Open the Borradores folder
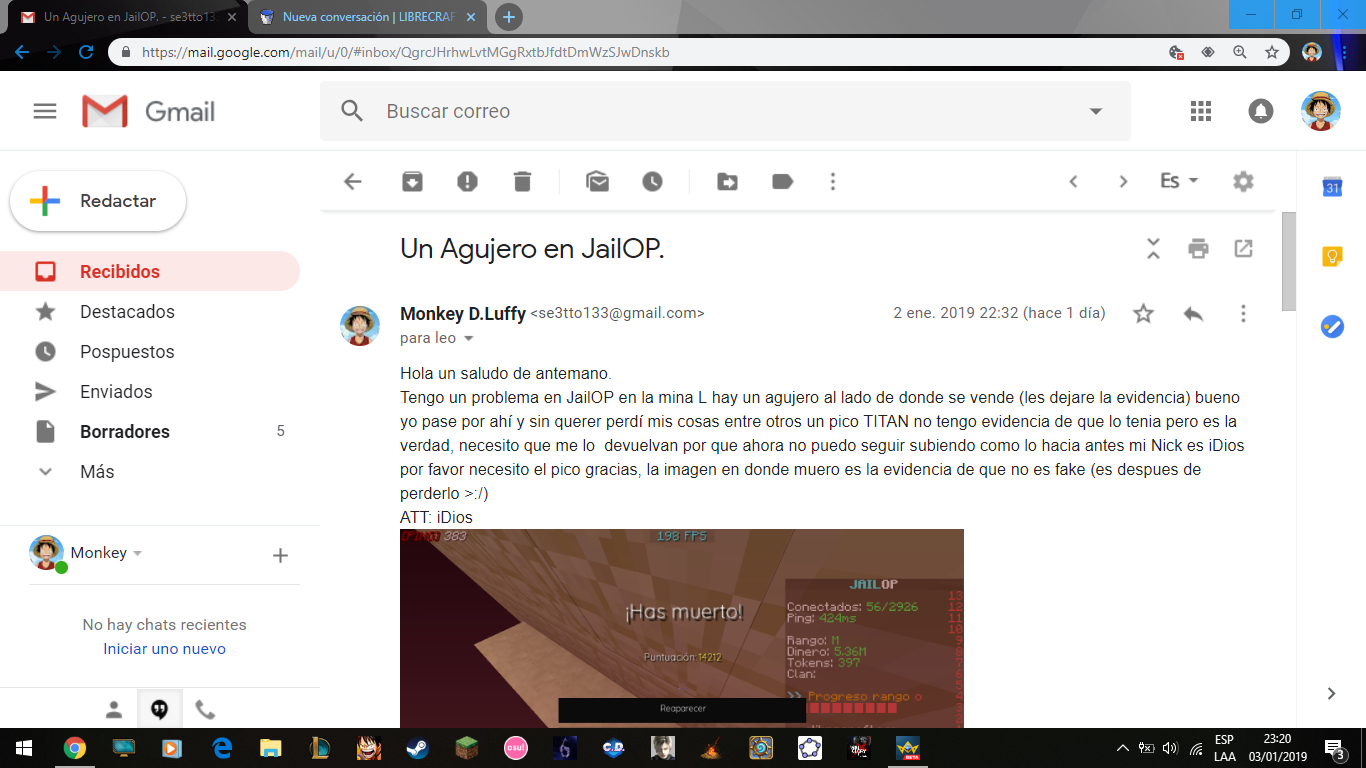 click(x=150, y=431)
